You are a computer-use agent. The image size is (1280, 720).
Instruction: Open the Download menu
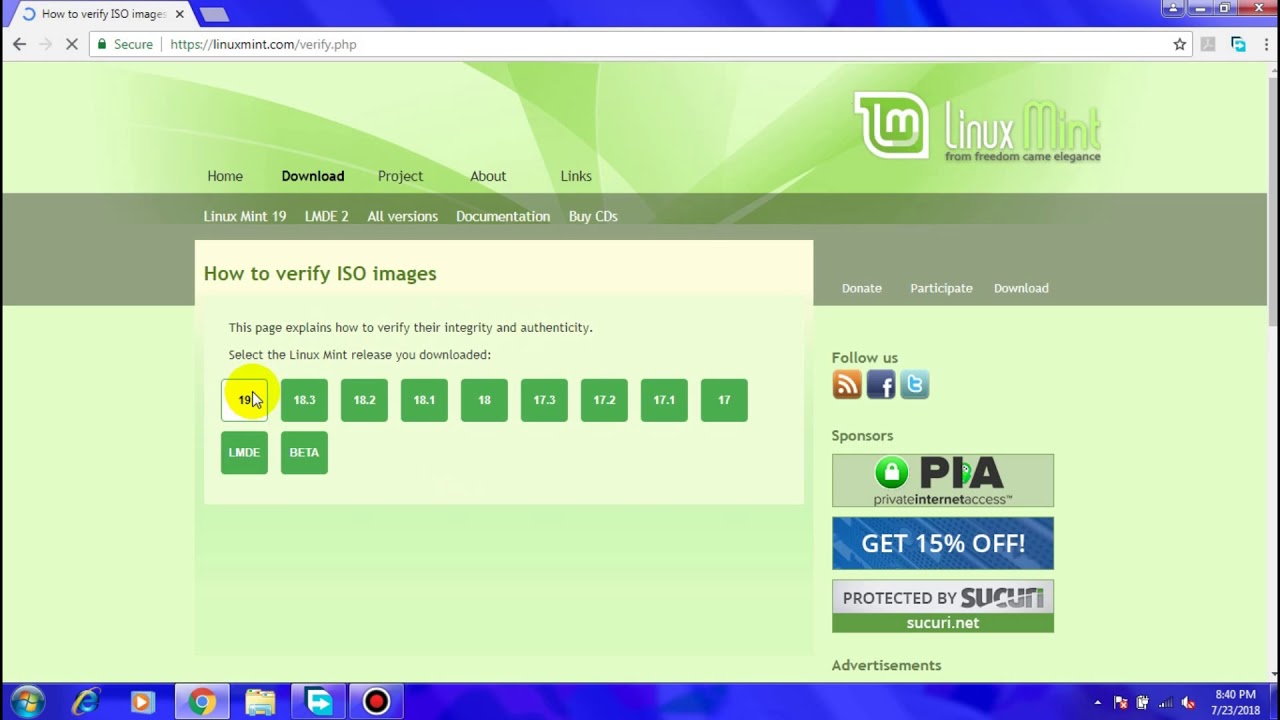pyautogui.click(x=313, y=176)
